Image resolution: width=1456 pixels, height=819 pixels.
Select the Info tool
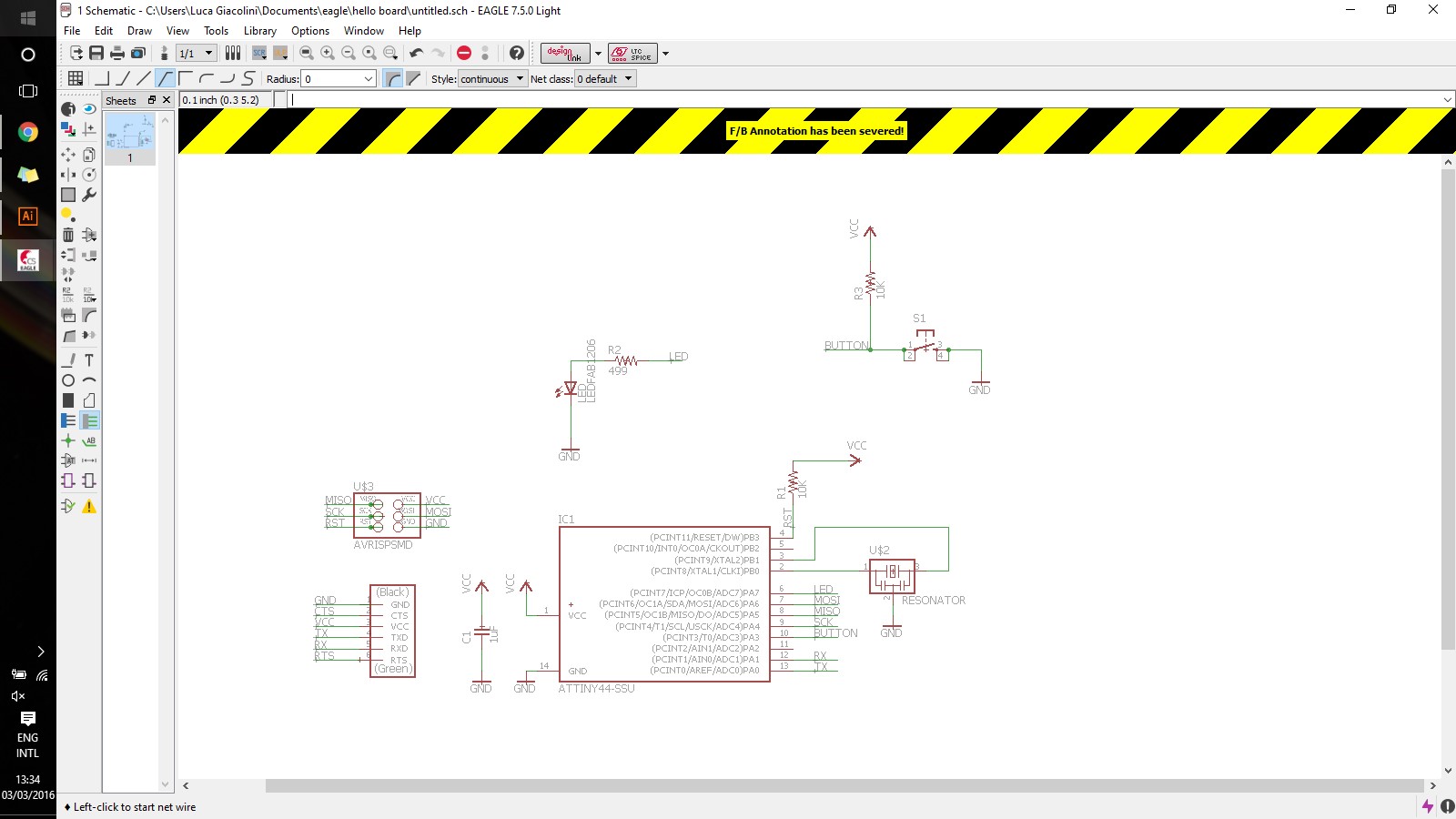(68, 108)
